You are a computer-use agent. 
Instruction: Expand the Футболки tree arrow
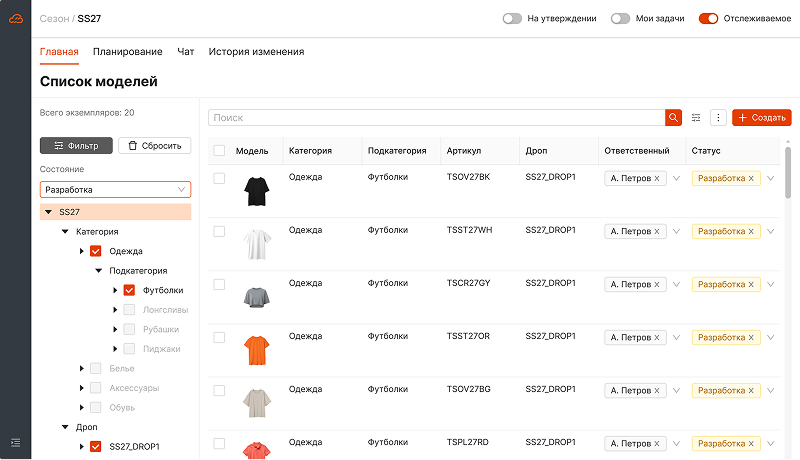coord(115,290)
